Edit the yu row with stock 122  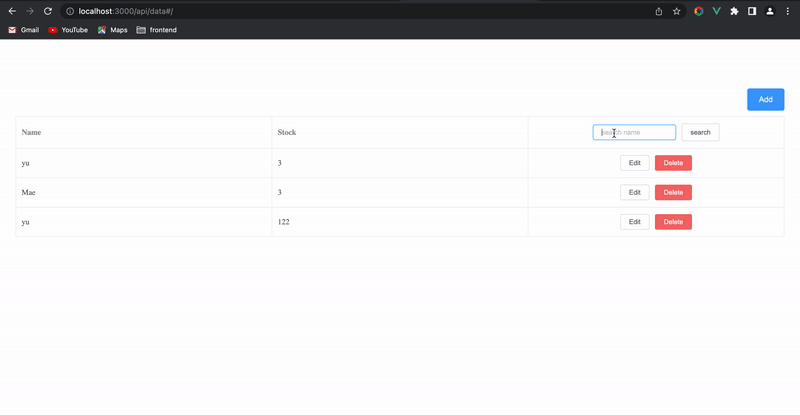coord(635,222)
